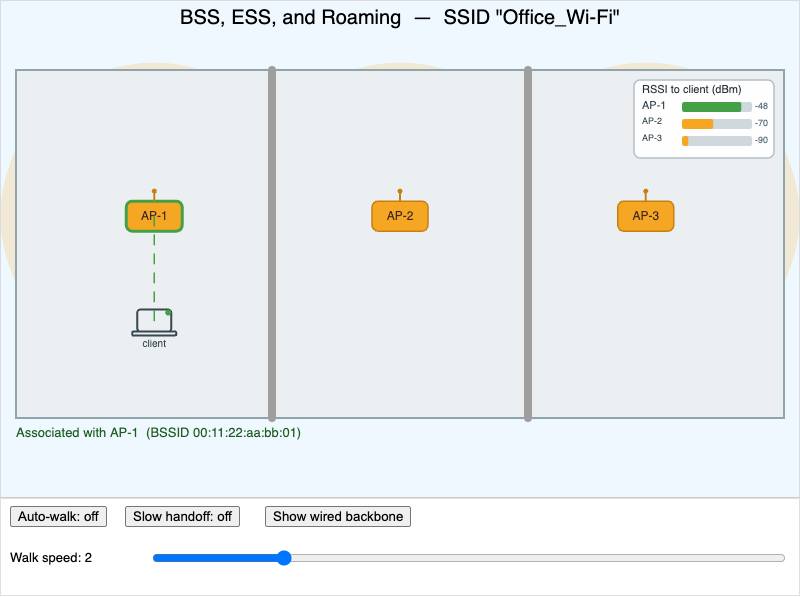Click the 'Walk speed: 2' label

click(51, 557)
